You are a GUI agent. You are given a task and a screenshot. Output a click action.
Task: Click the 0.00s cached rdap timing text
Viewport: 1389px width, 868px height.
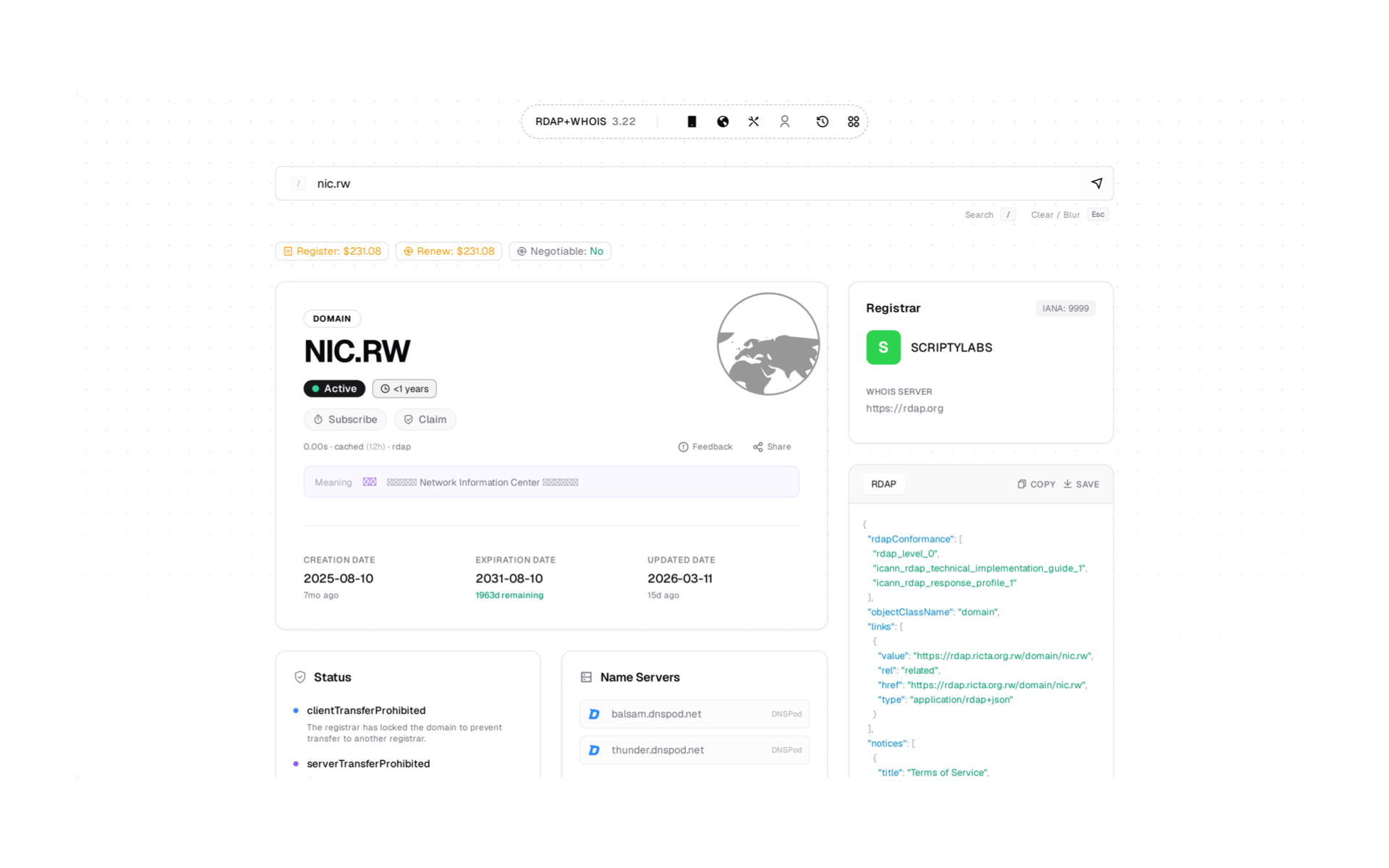357,447
